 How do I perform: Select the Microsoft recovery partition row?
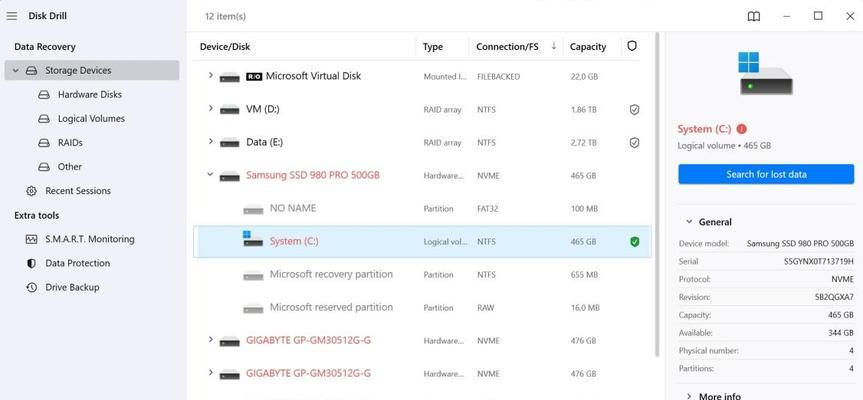pyautogui.click(x=422, y=275)
